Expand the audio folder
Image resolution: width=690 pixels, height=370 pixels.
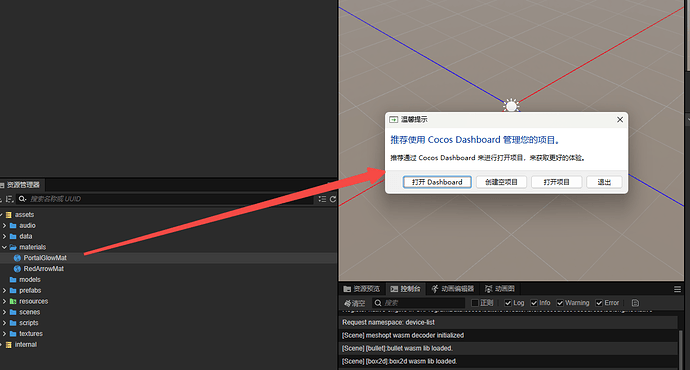pos(4,225)
